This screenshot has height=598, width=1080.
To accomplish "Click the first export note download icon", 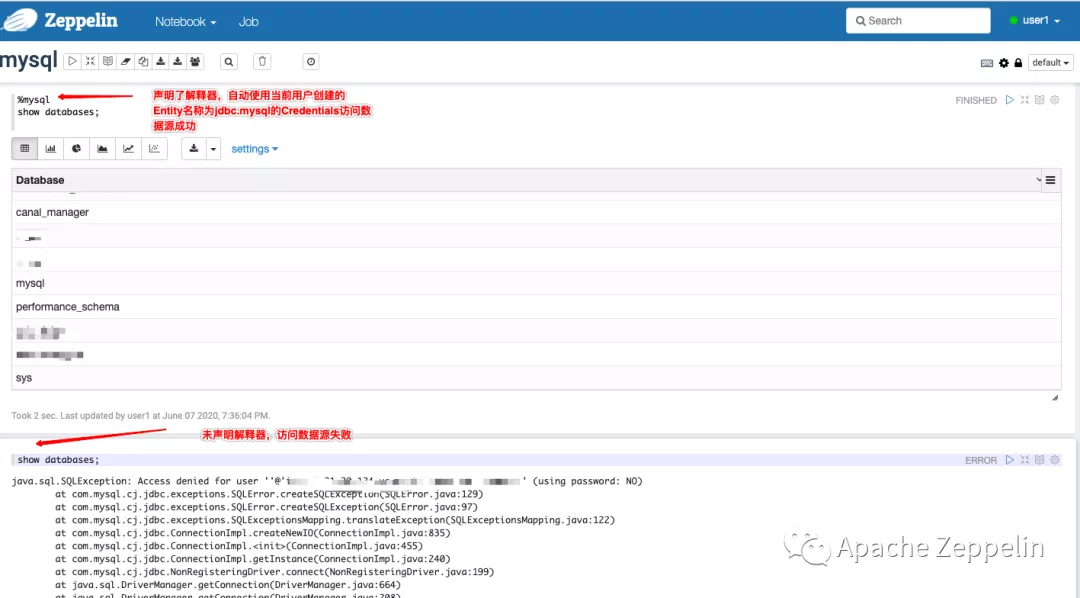I will point(160,61).
